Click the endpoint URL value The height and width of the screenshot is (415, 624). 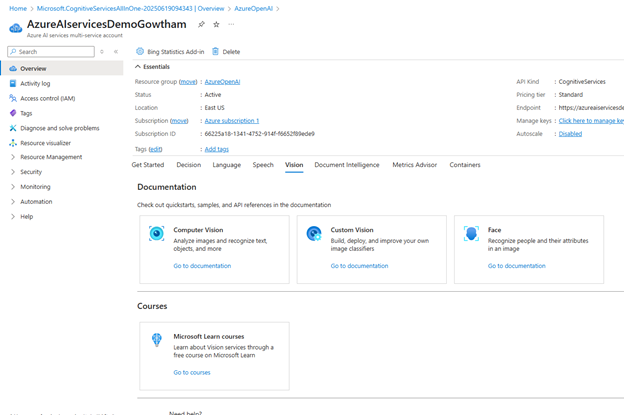tap(591, 107)
